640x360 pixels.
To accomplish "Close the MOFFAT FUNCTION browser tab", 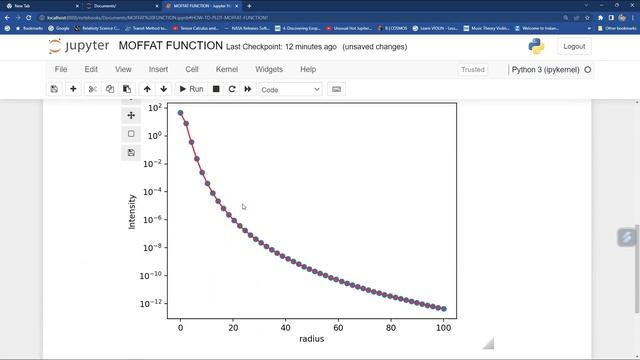I will point(236,6).
